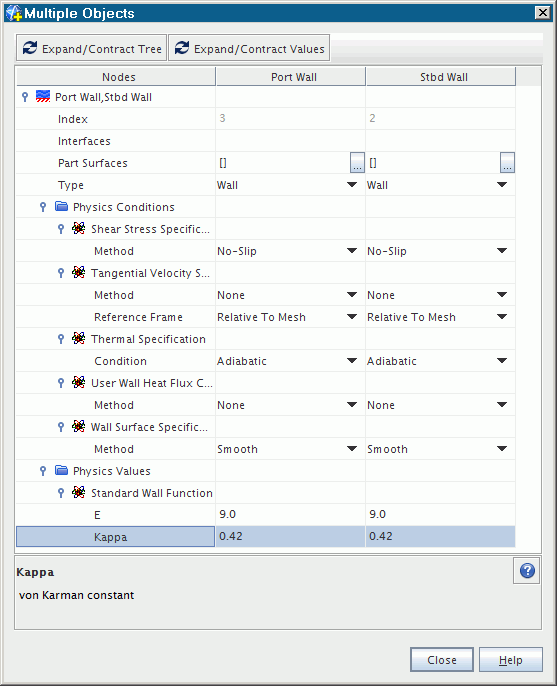Screen dimensions: 557x686
Task: Click the Expand/Contract Tree button
Action: [92, 48]
